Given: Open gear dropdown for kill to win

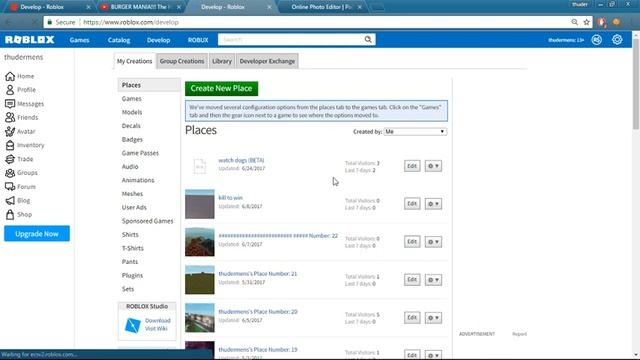Looking at the screenshot, I should point(433,204).
